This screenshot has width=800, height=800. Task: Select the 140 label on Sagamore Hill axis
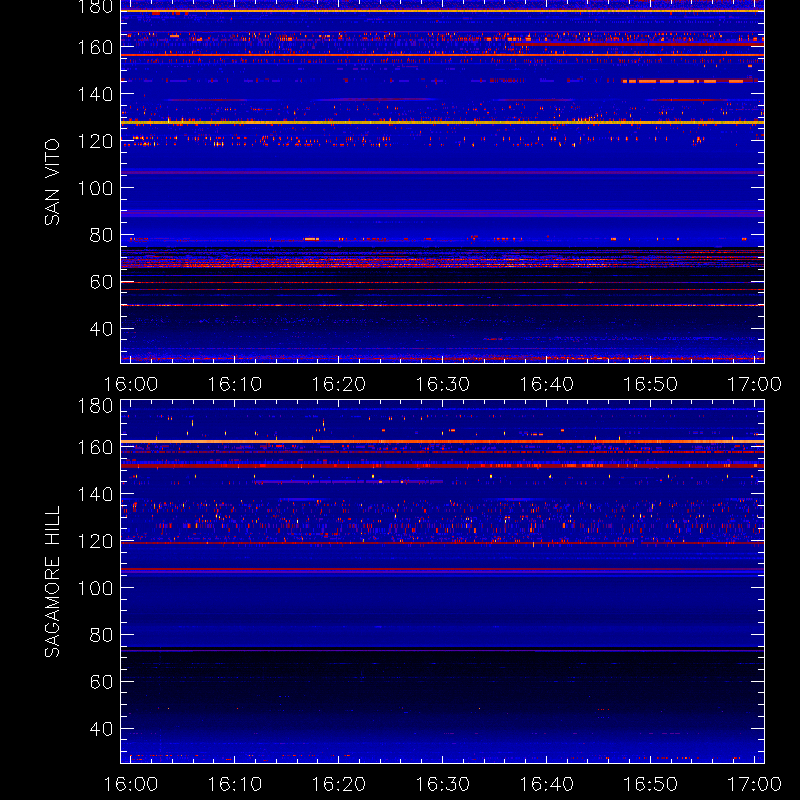(95, 494)
